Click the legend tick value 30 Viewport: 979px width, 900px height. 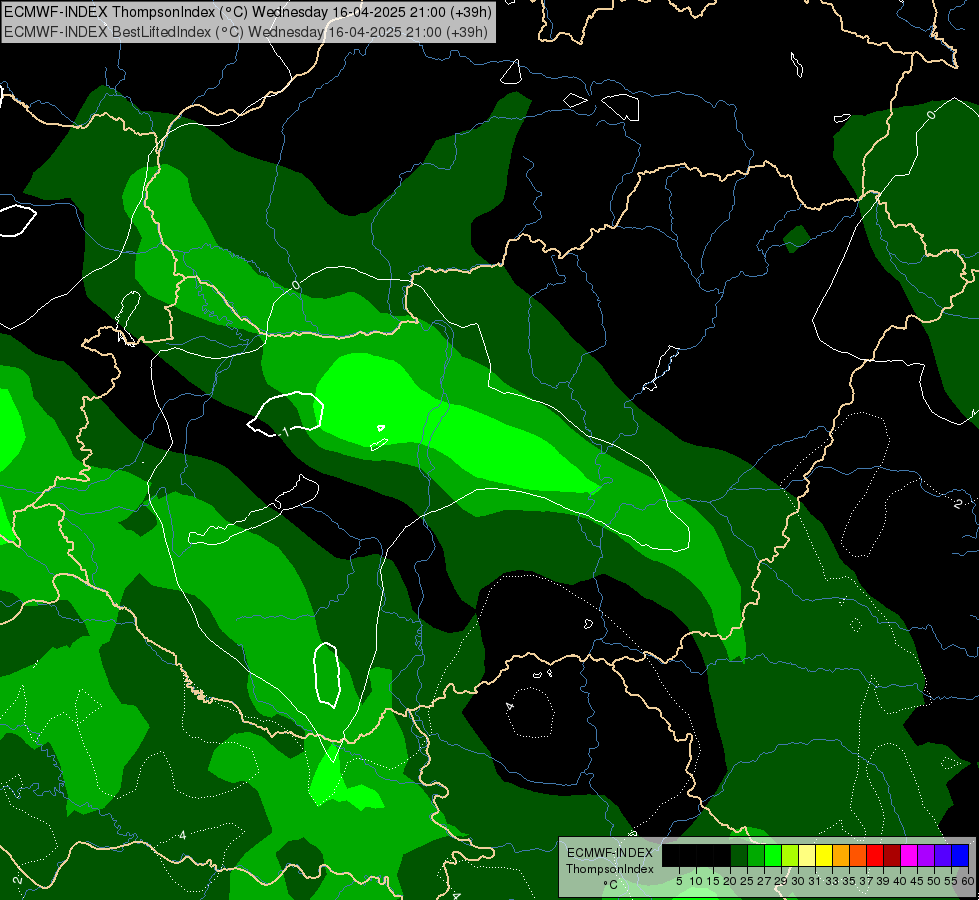click(798, 881)
